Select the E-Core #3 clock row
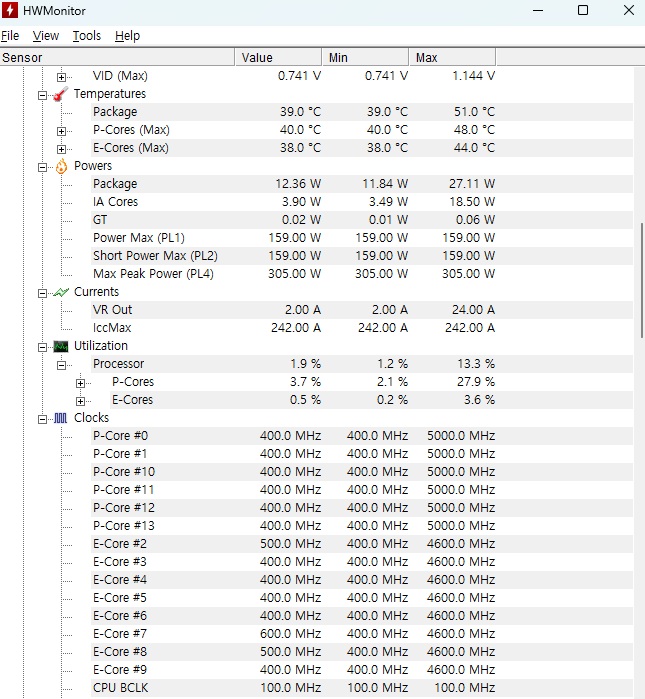The width and height of the screenshot is (645, 699). (x=362, y=562)
